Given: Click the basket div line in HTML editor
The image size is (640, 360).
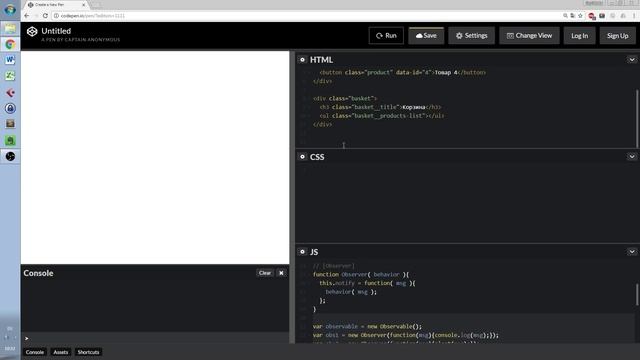Looking at the screenshot, I should (345, 98).
